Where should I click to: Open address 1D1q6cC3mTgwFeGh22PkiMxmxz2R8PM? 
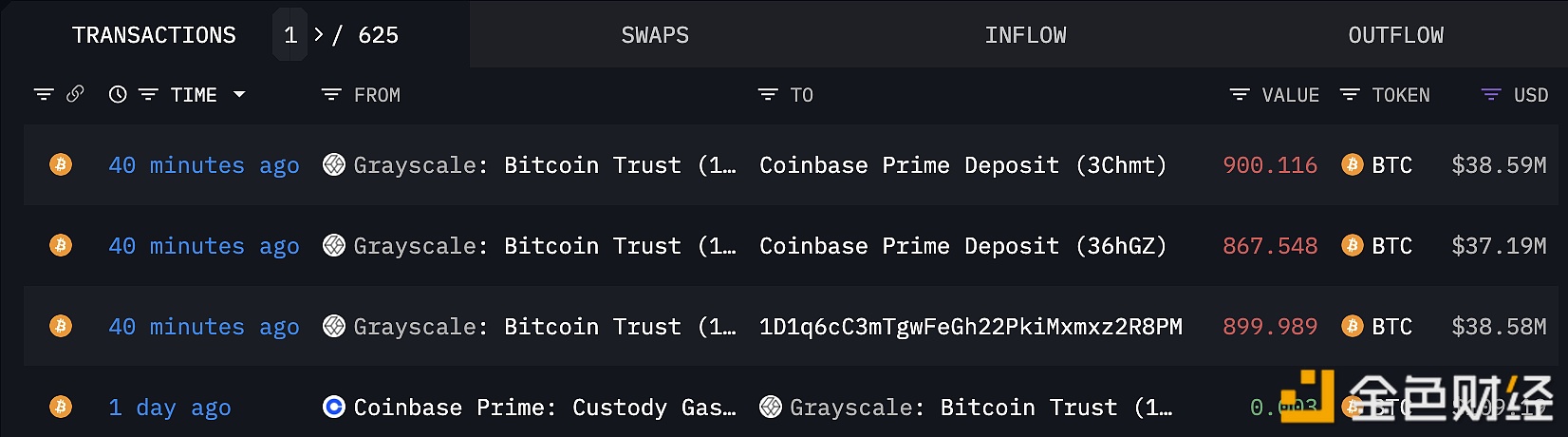pos(970,326)
